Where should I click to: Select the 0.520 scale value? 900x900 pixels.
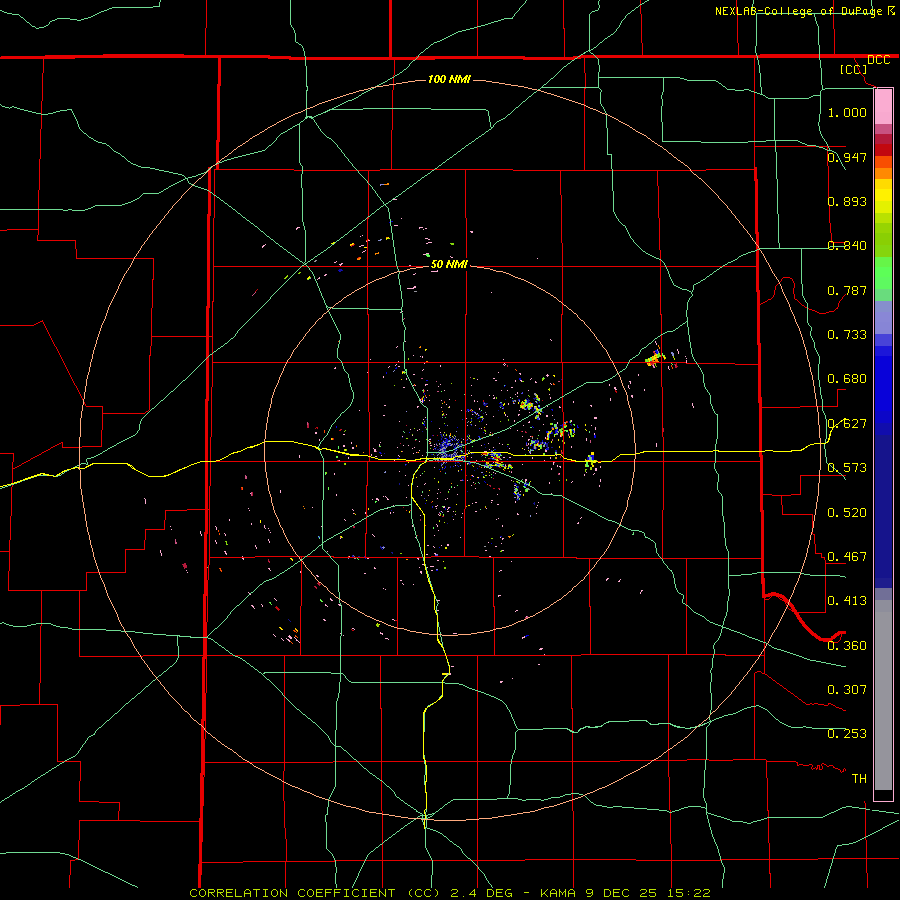847,512
